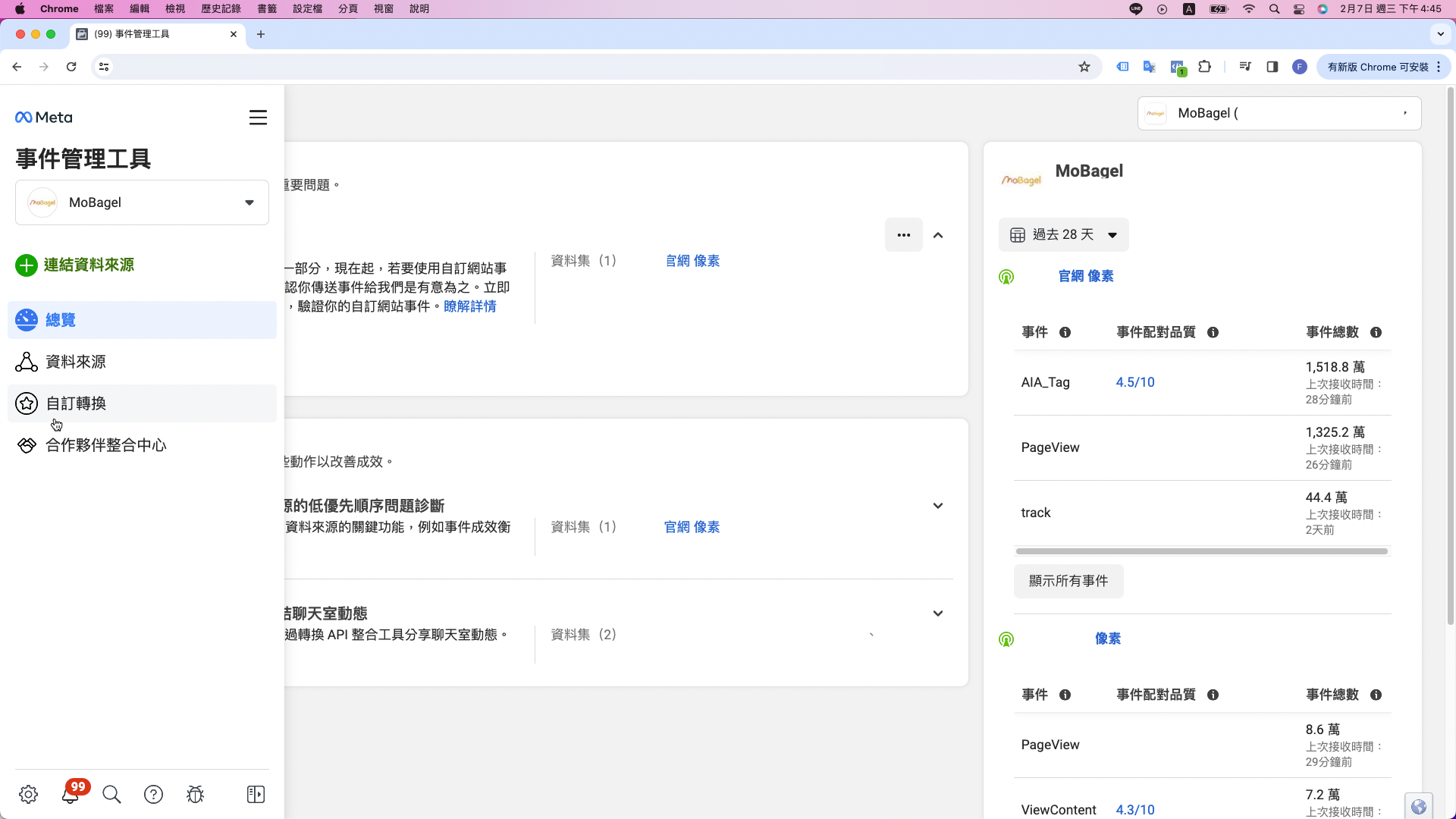1456x819 pixels.
Task: Open macOS Spotlight search icon
Action: click(x=1275, y=9)
